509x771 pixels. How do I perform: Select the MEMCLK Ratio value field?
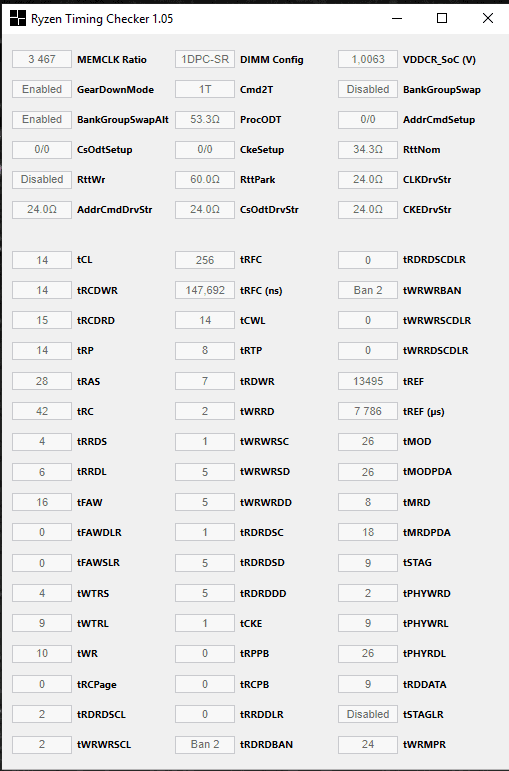[x=42, y=59]
